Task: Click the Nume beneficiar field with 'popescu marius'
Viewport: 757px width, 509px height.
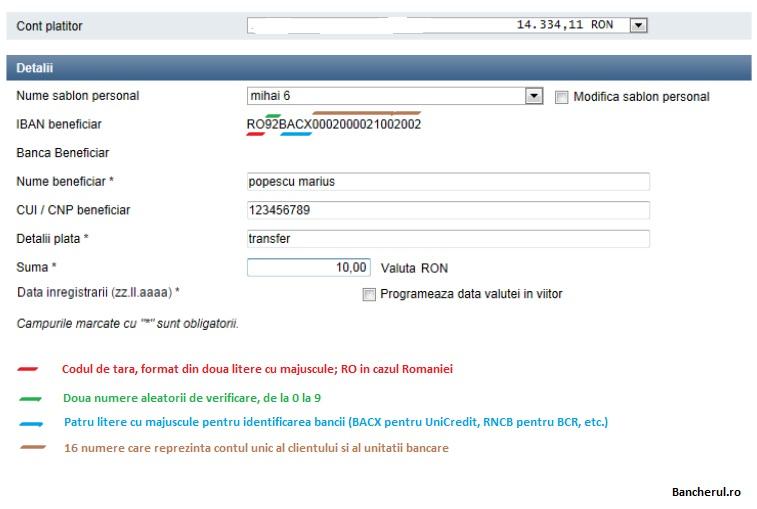Action: pyautogui.click(x=448, y=182)
